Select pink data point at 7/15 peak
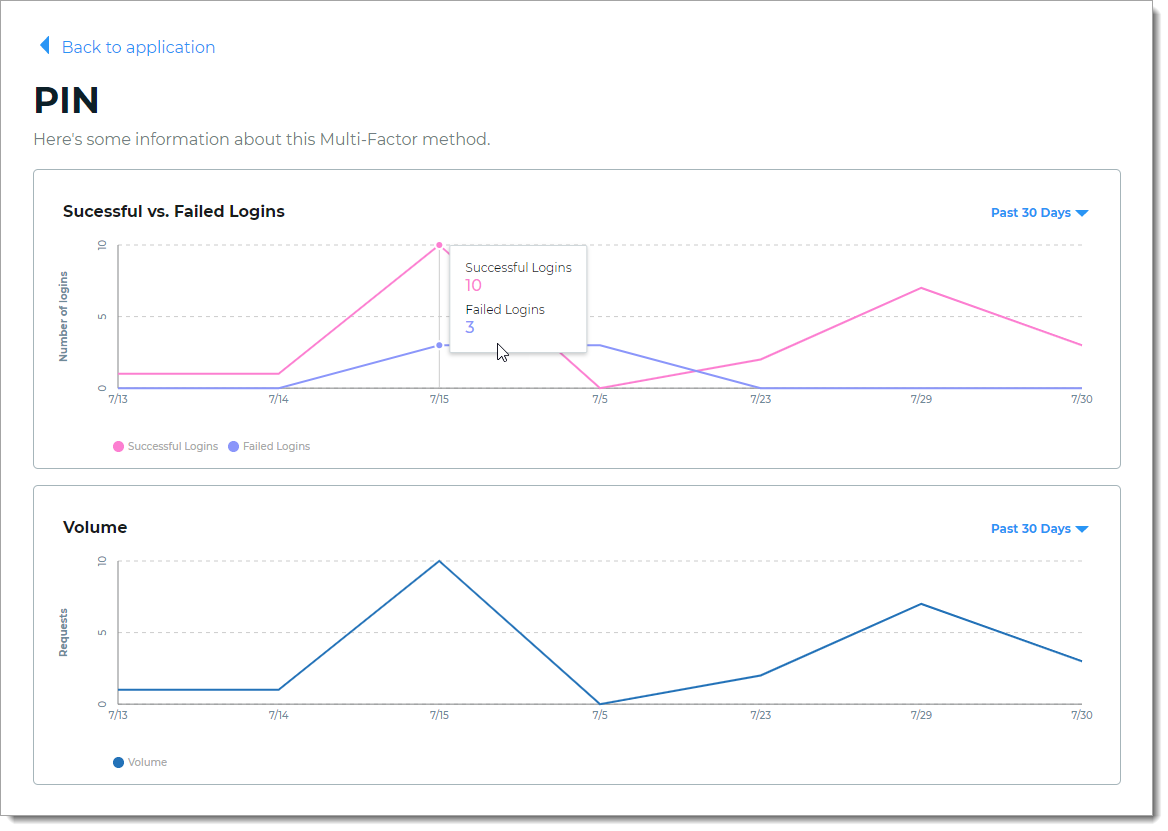Image resolution: width=1168 pixels, height=831 pixels. (x=439, y=245)
